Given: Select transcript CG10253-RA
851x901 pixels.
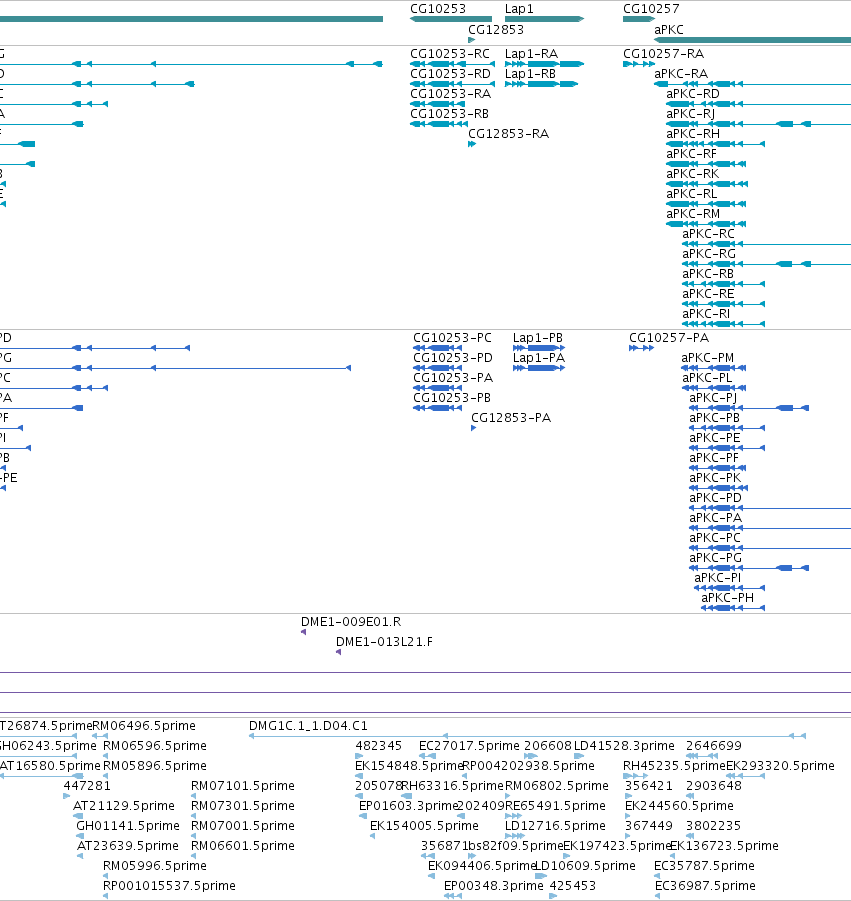Looking at the screenshot, I should [450, 94].
